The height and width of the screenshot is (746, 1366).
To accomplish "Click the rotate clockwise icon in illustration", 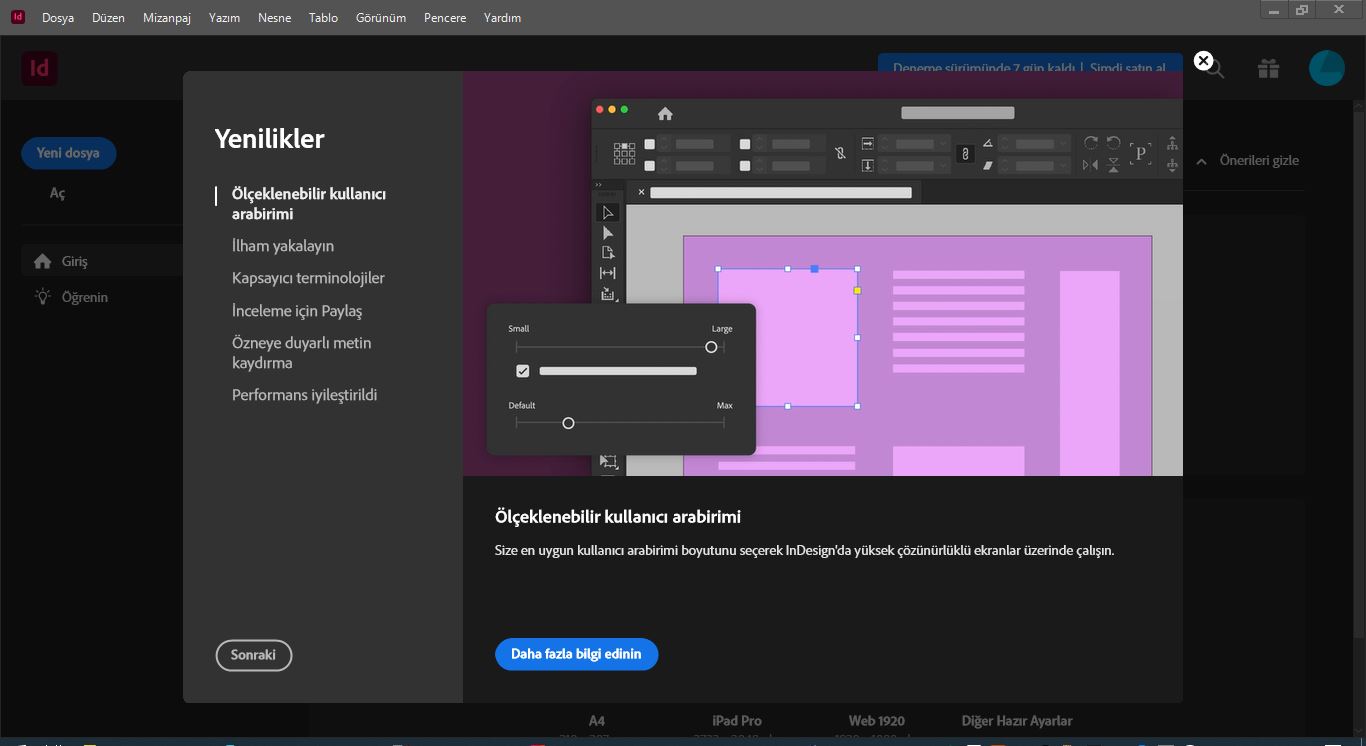I will tap(1091, 143).
